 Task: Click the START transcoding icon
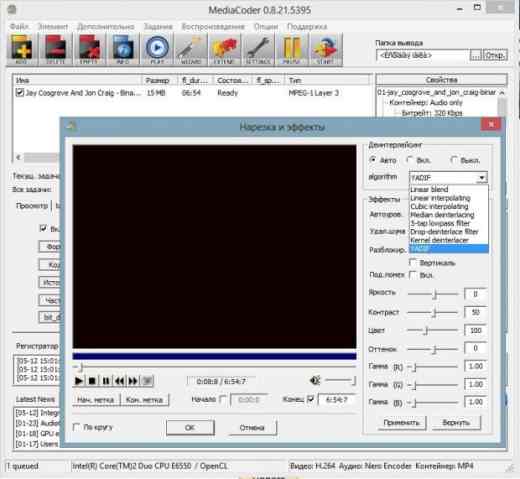point(326,49)
